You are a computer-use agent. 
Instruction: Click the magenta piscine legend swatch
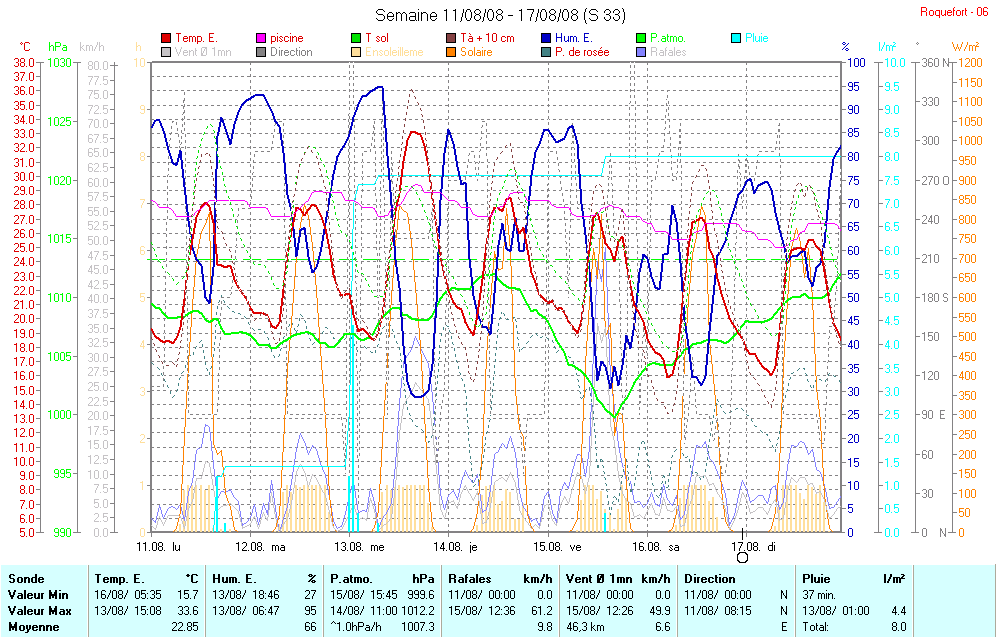coord(261,38)
